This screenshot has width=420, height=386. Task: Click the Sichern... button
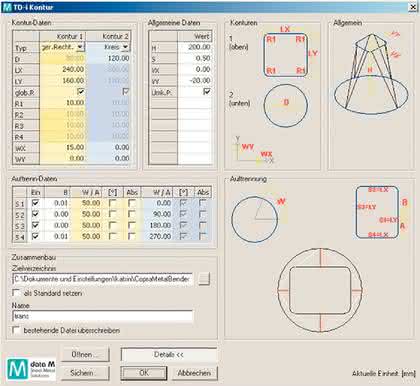click(85, 373)
